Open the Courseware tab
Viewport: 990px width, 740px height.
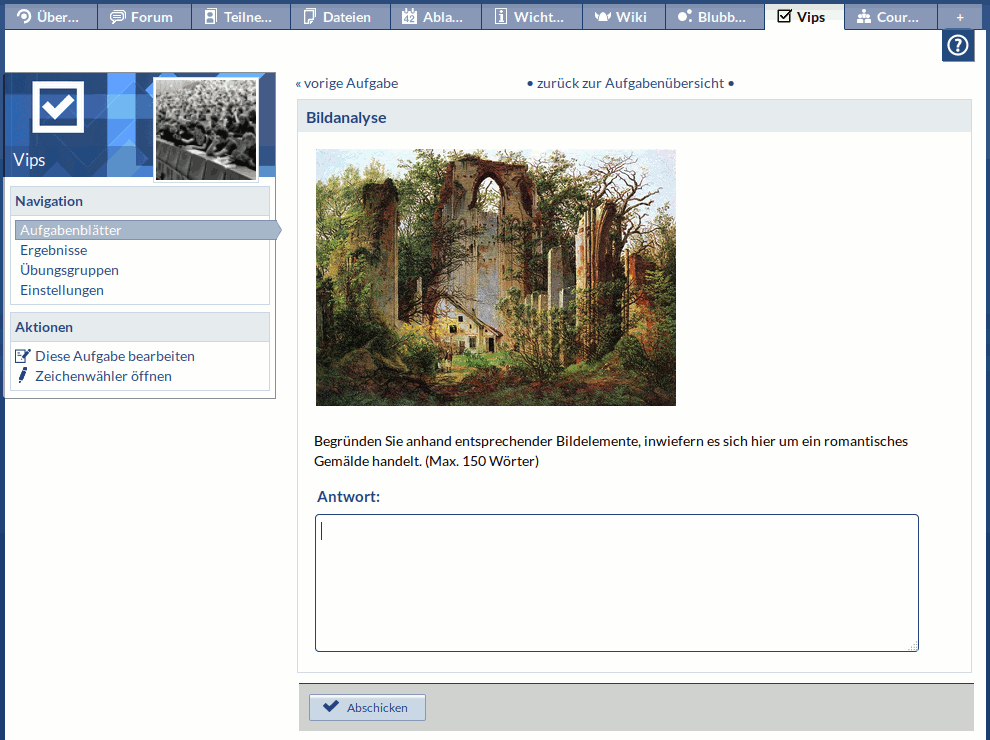(x=889, y=17)
